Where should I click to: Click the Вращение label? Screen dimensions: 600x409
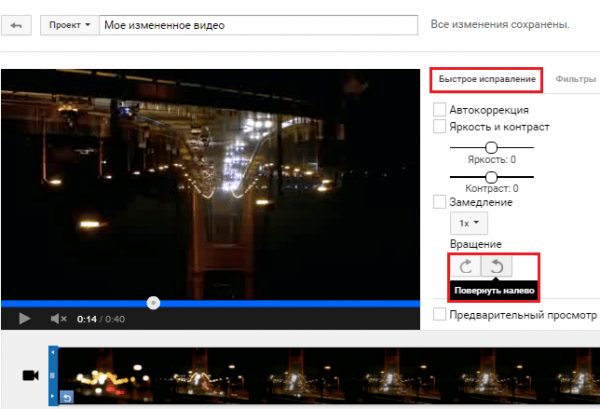[x=476, y=244]
